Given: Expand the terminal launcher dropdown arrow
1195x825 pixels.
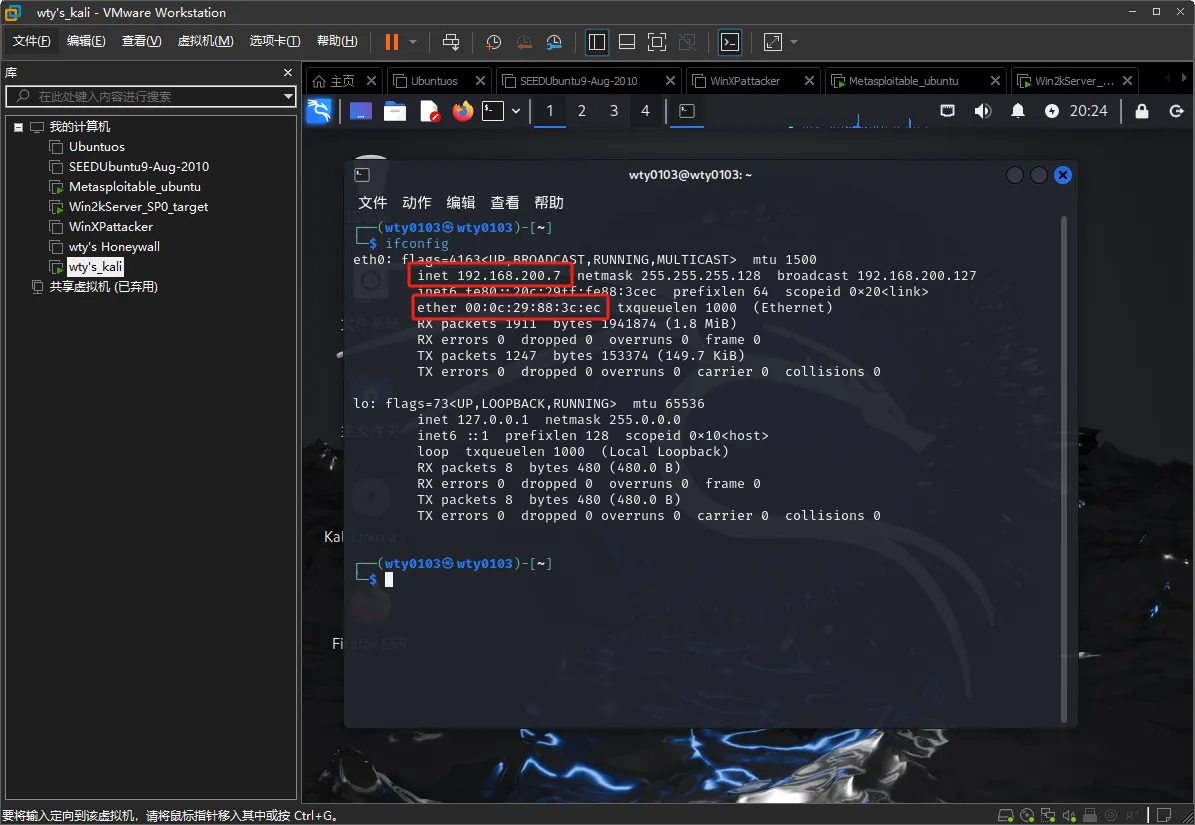Looking at the screenshot, I should pos(516,111).
